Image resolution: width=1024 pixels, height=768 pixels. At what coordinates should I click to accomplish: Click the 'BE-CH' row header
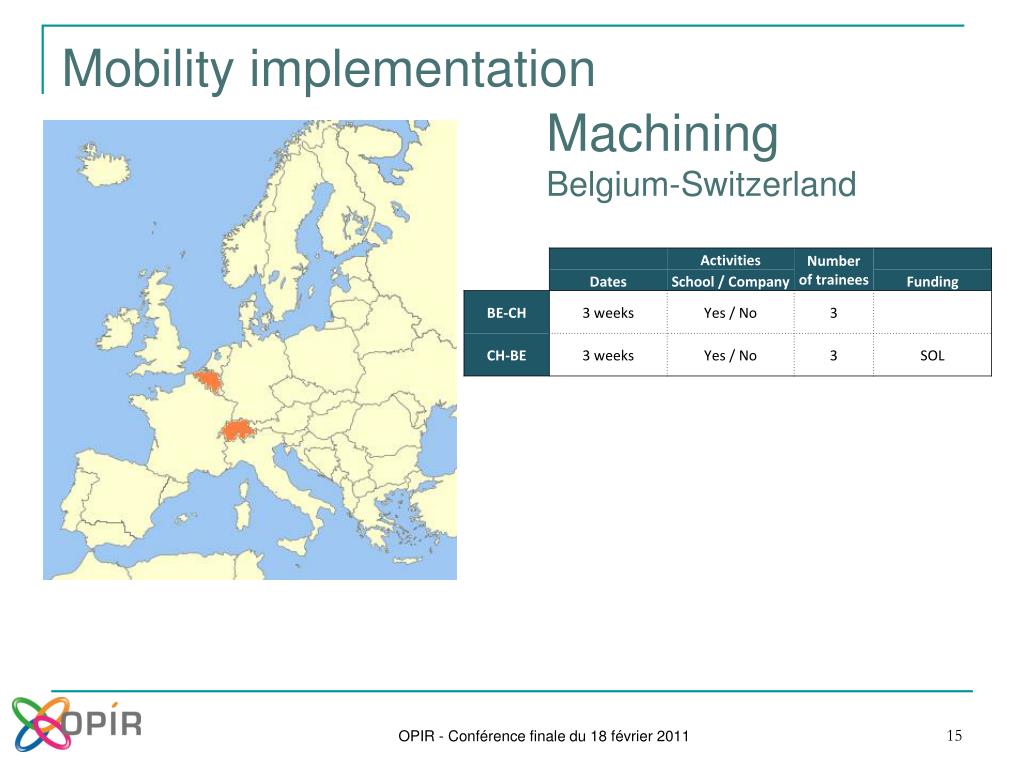pos(506,313)
